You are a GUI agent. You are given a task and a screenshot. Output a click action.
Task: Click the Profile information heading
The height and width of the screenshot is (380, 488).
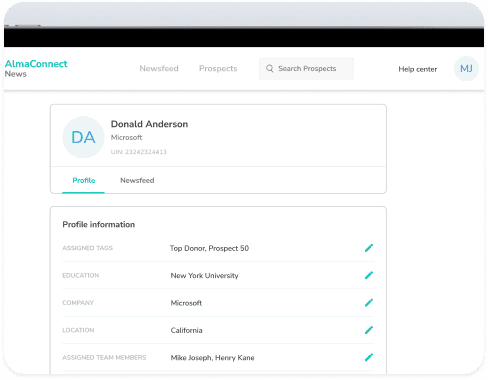[x=99, y=224]
